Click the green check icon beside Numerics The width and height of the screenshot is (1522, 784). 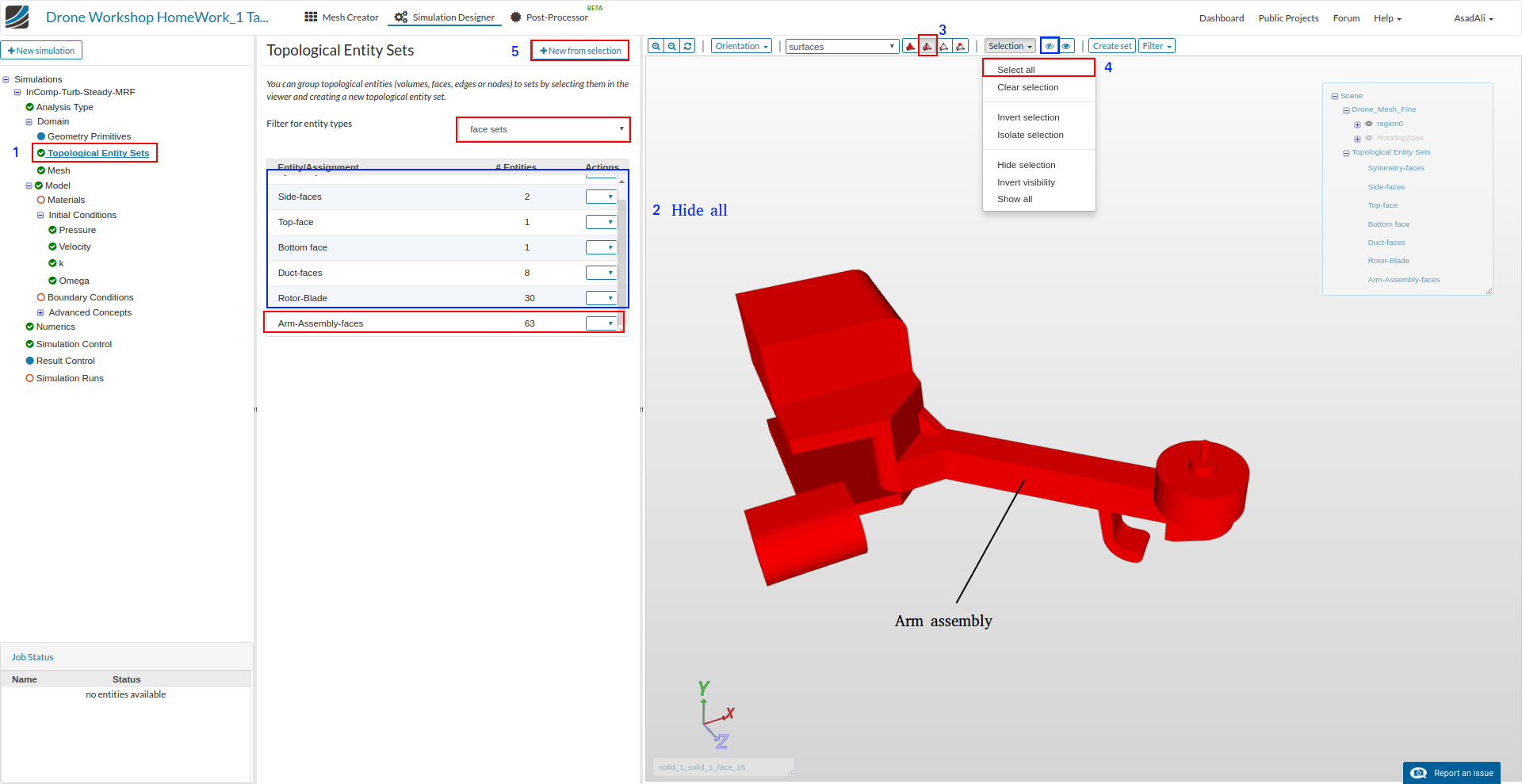[x=29, y=327]
